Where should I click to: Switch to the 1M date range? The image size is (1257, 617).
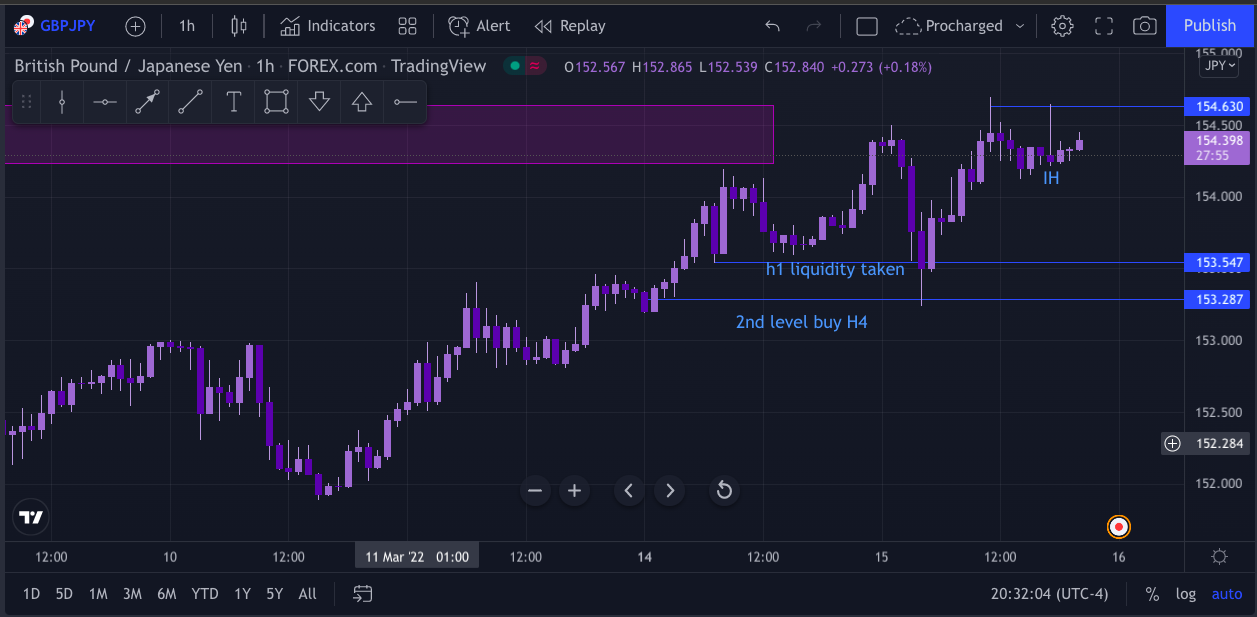pyautogui.click(x=98, y=594)
